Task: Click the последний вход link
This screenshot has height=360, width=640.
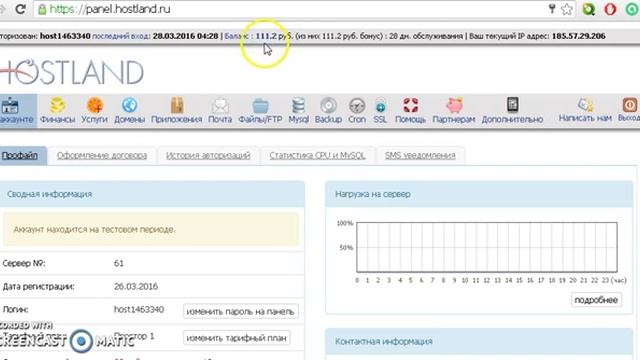Action: tap(121, 36)
